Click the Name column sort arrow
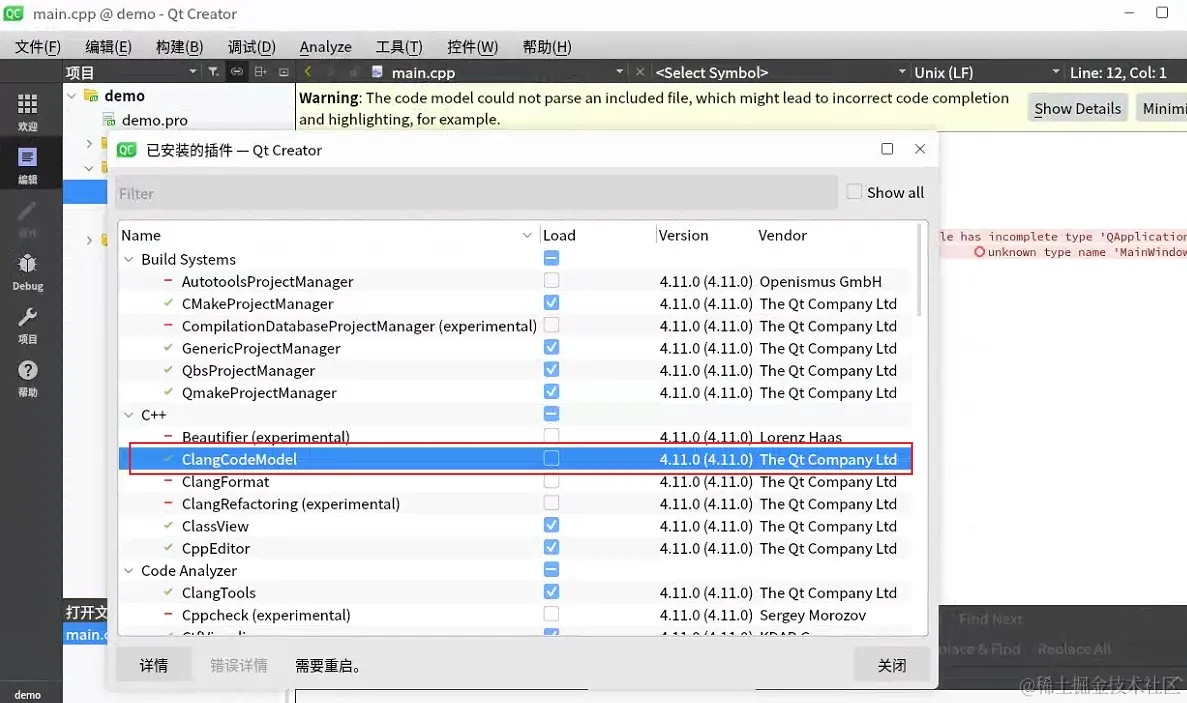Viewport: 1187px width, 703px height. point(527,235)
